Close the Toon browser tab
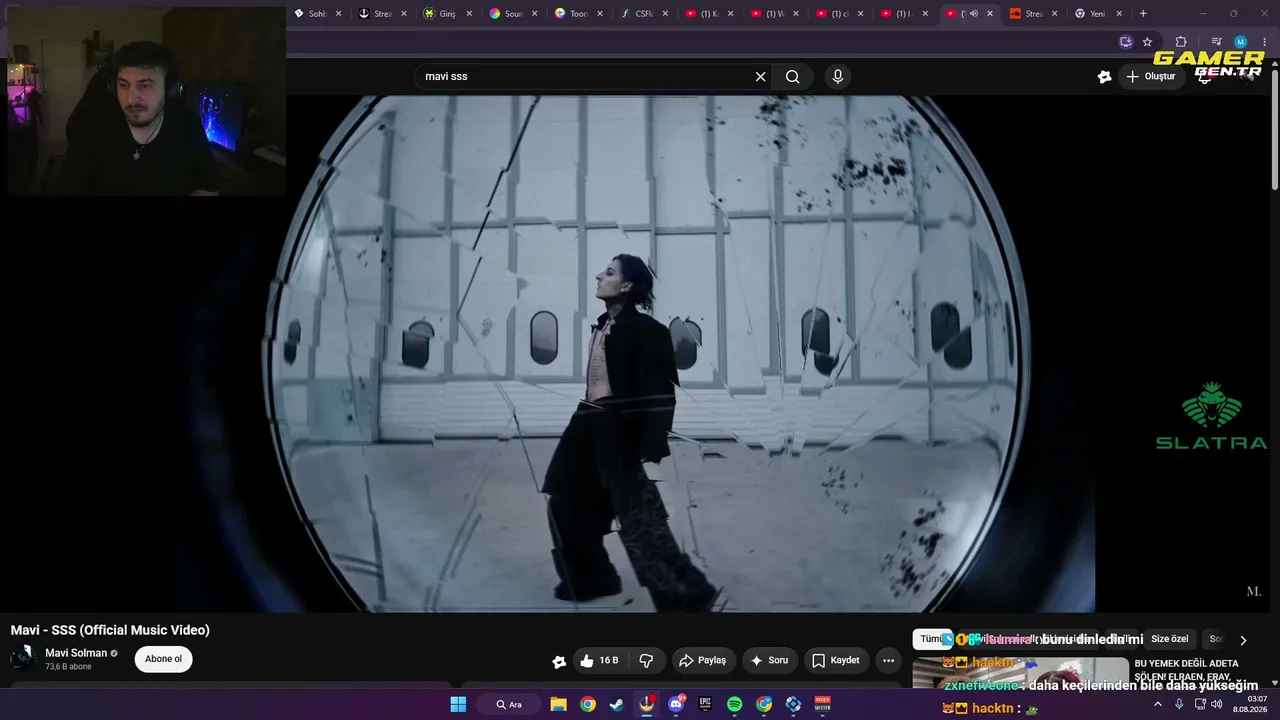 pyautogui.click(x=601, y=14)
